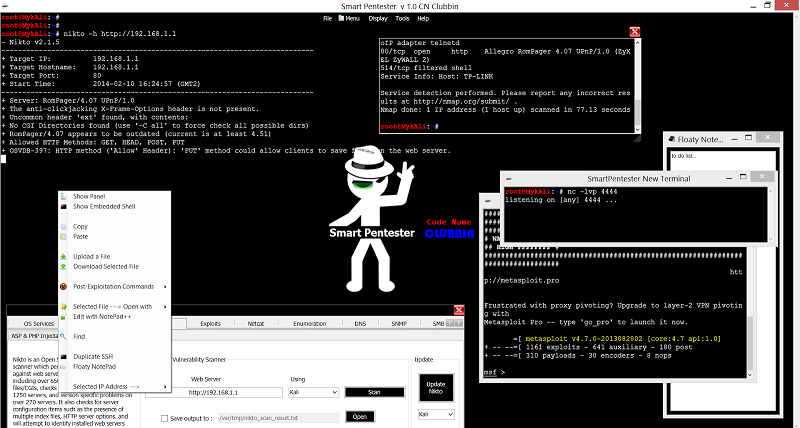
Task: Open the Display menu
Action: pos(378,18)
